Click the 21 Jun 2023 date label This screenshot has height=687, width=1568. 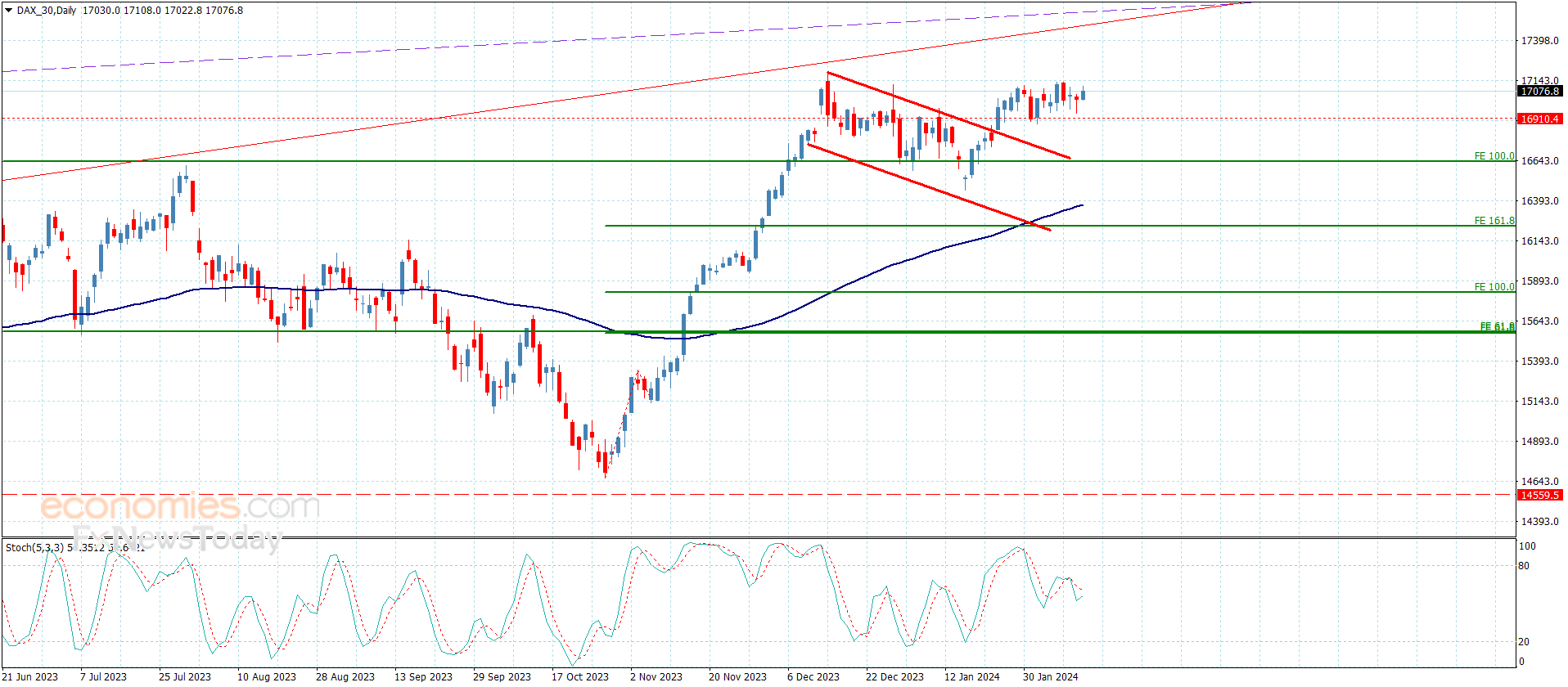pyautogui.click(x=30, y=676)
